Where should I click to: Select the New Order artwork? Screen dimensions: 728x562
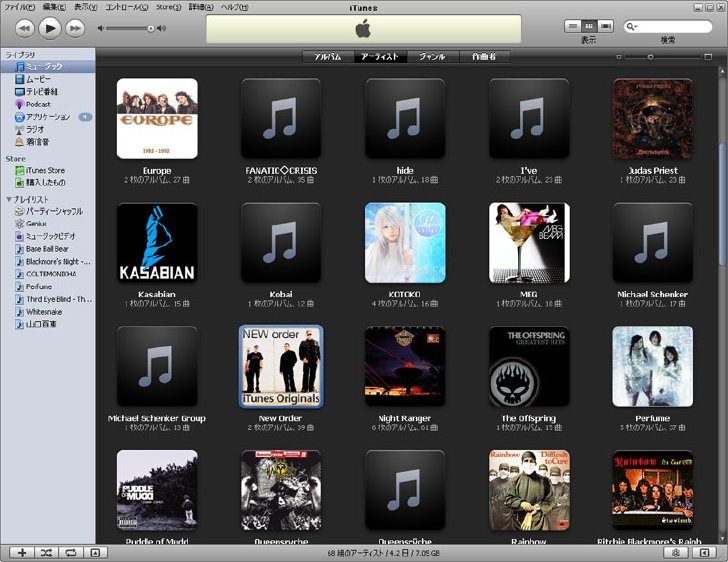tap(281, 366)
